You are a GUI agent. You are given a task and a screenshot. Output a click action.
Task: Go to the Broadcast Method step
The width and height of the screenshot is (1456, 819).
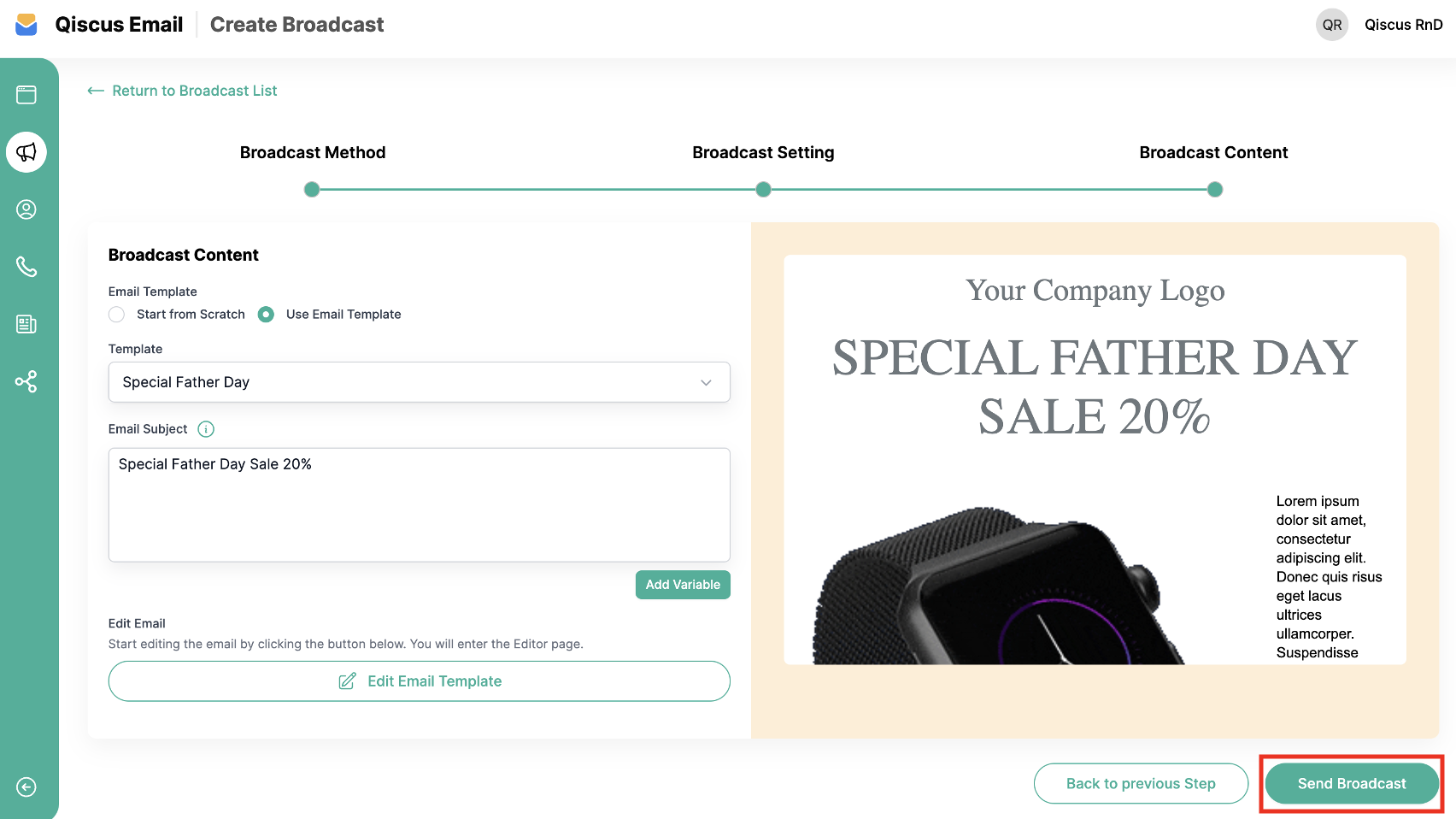[x=312, y=189]
